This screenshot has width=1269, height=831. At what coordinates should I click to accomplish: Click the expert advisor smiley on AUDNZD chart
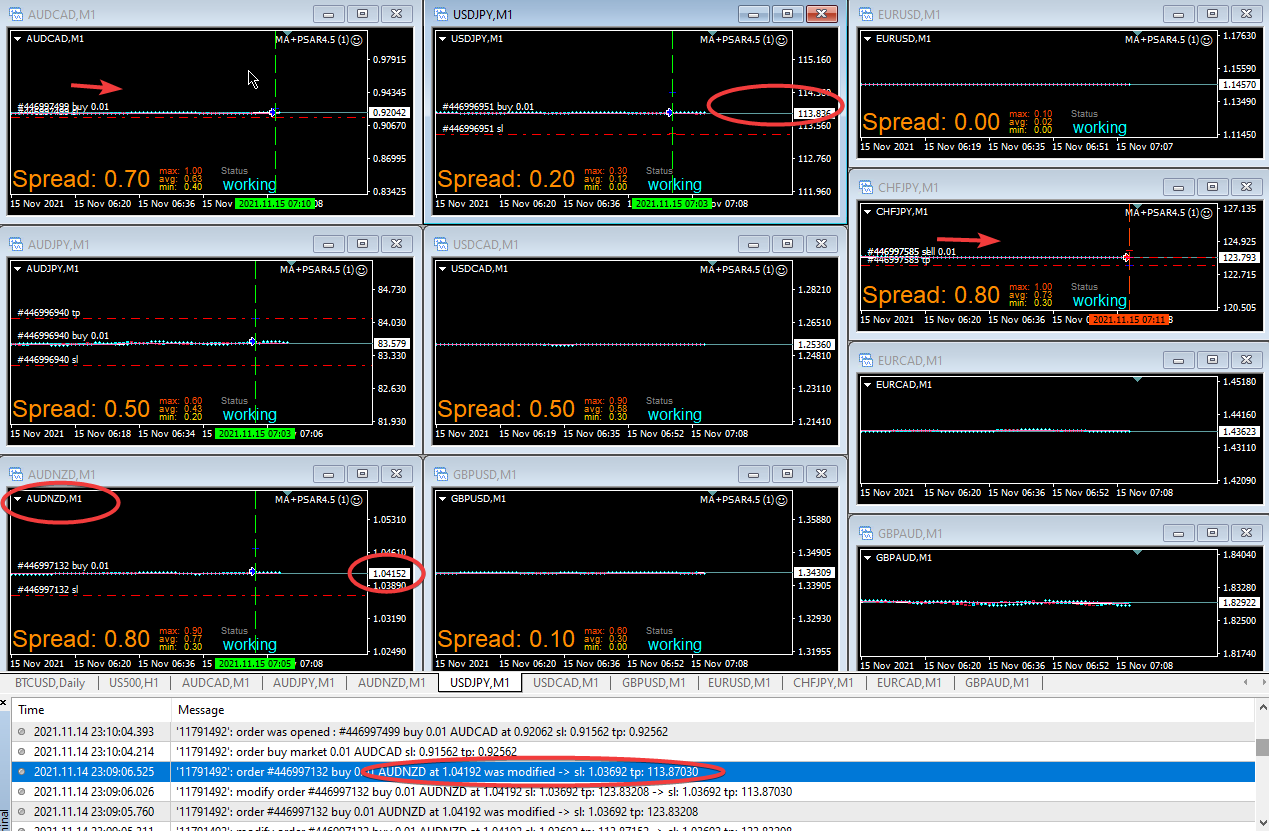point(357,499)
